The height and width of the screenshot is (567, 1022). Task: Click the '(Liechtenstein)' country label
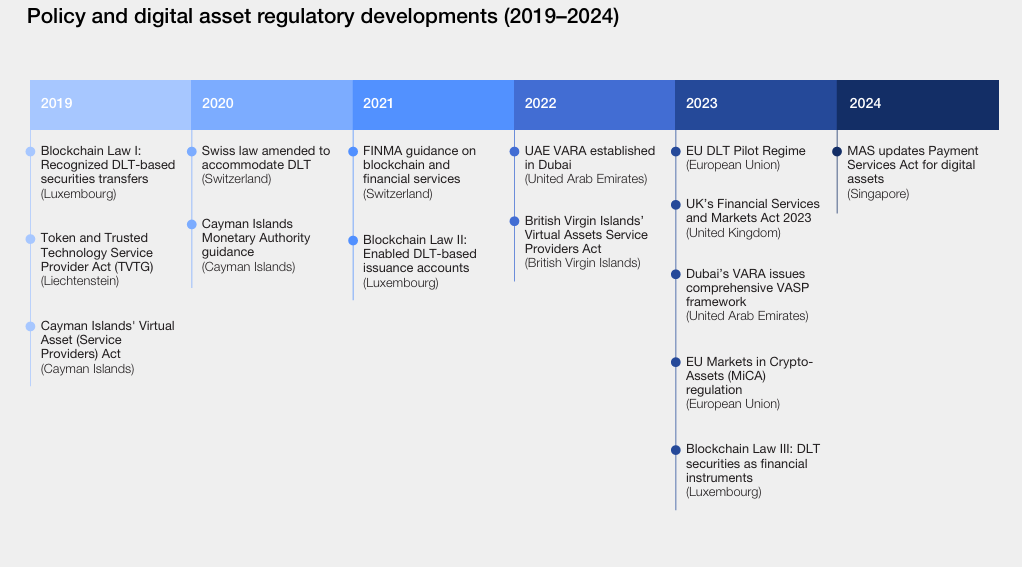[x=80, y=281]
